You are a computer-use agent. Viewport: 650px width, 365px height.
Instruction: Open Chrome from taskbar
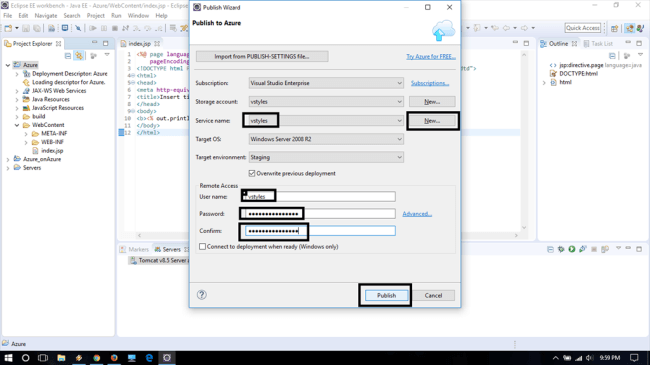point(97,358)
